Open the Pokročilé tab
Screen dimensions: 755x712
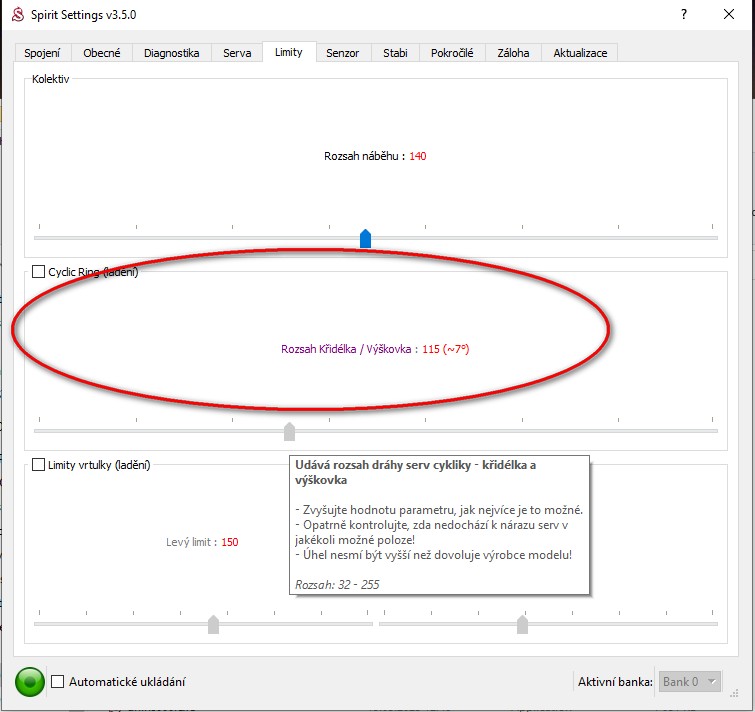click(453, 53)
